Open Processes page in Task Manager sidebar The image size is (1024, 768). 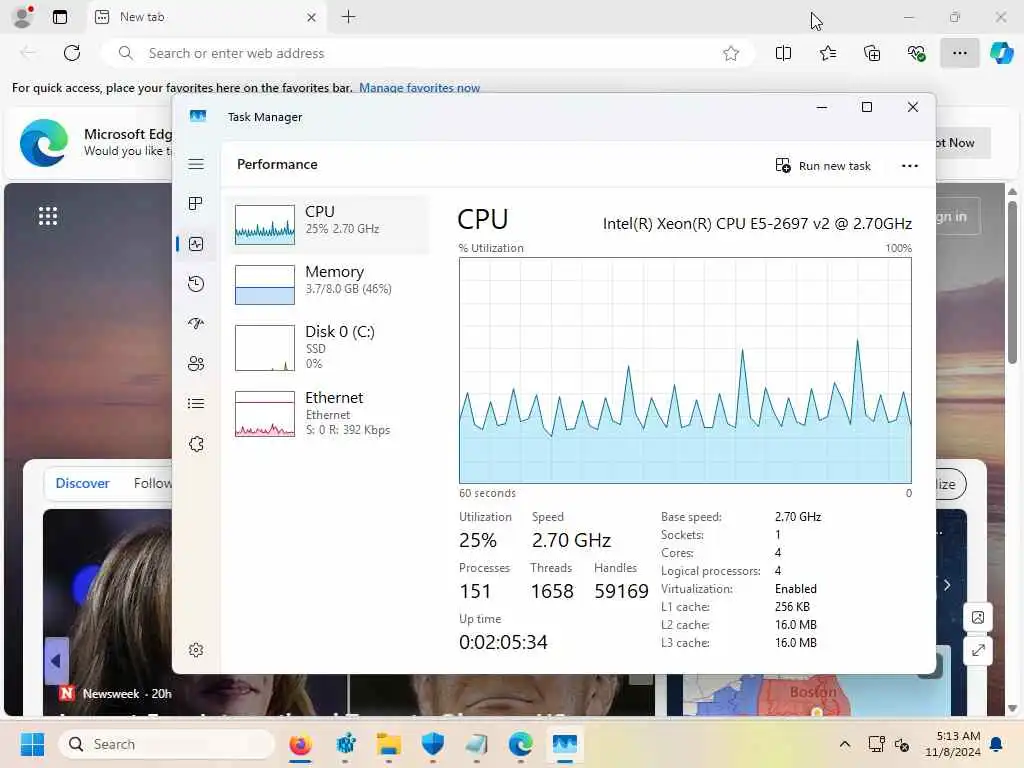pos(196,204)
